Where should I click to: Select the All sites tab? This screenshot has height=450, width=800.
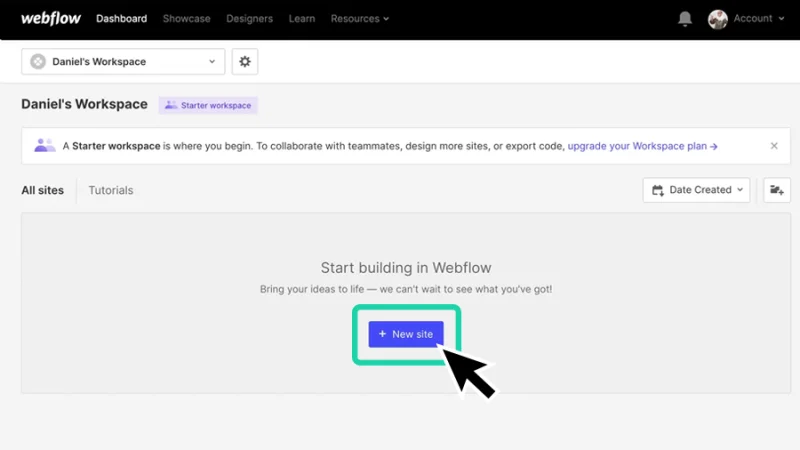(x=42, y=190)
